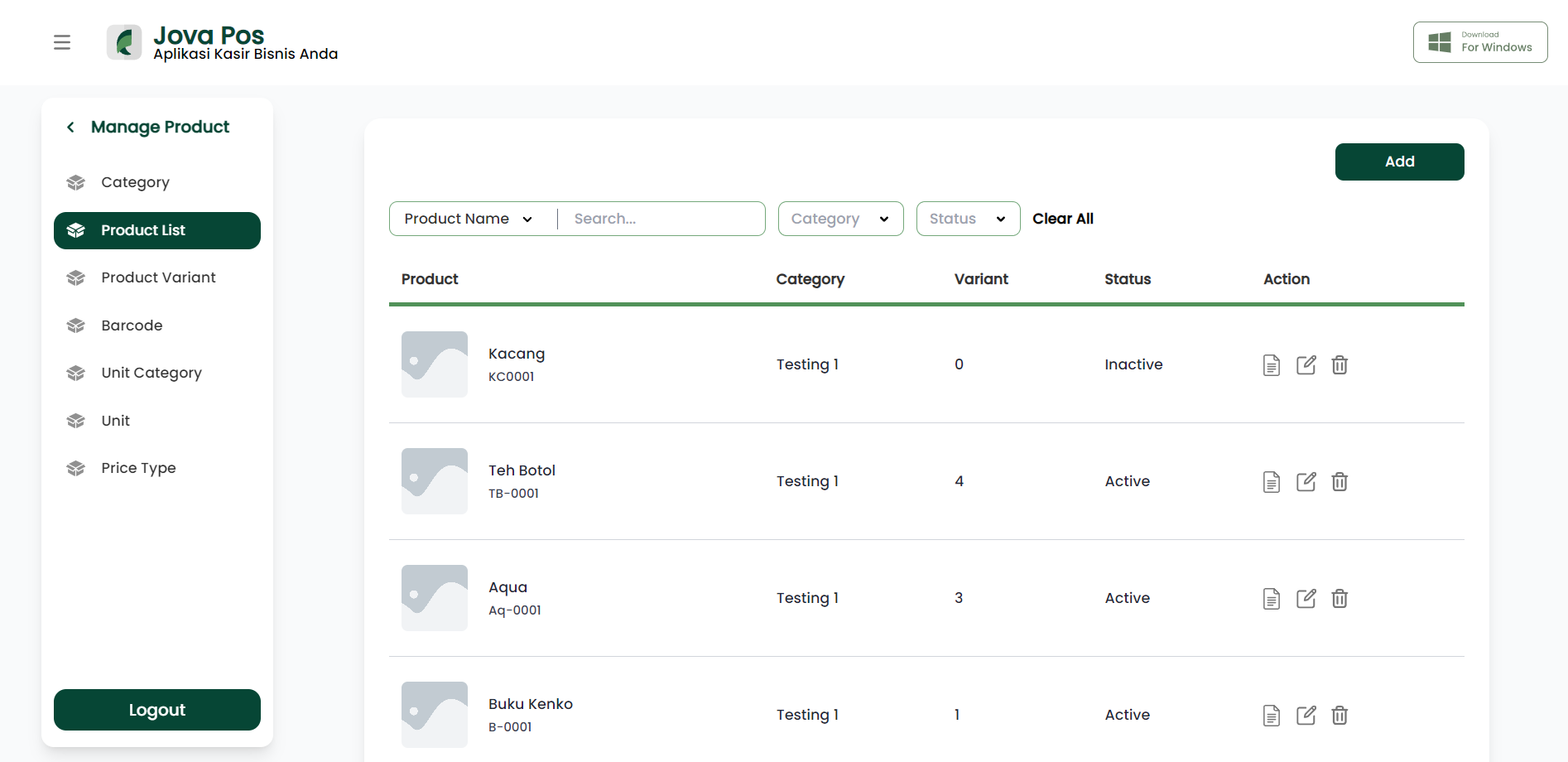This screenshot has width=1568, height=762.
Task: Edit the Kacang product
Action: (1306, 364)
